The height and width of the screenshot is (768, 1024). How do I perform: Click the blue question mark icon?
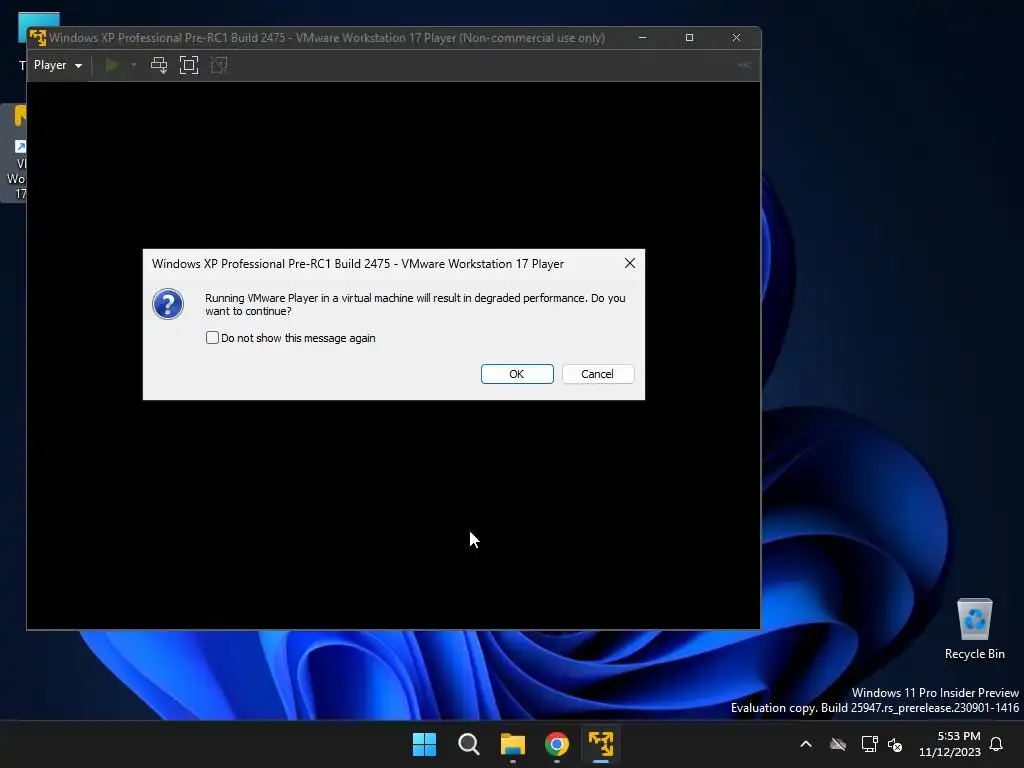(x=168, y=304)
